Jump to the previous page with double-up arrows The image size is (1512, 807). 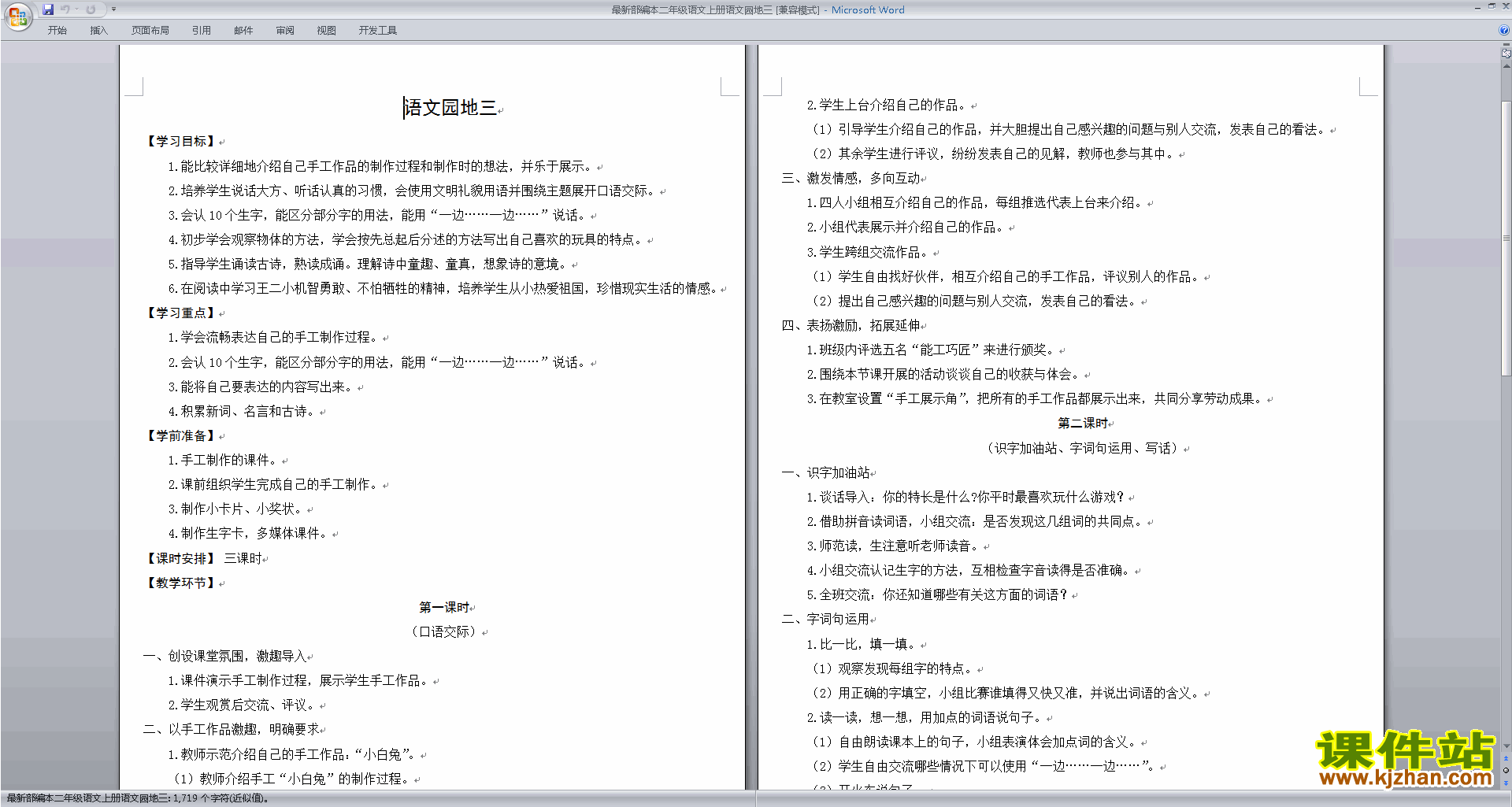[1506, 759]
